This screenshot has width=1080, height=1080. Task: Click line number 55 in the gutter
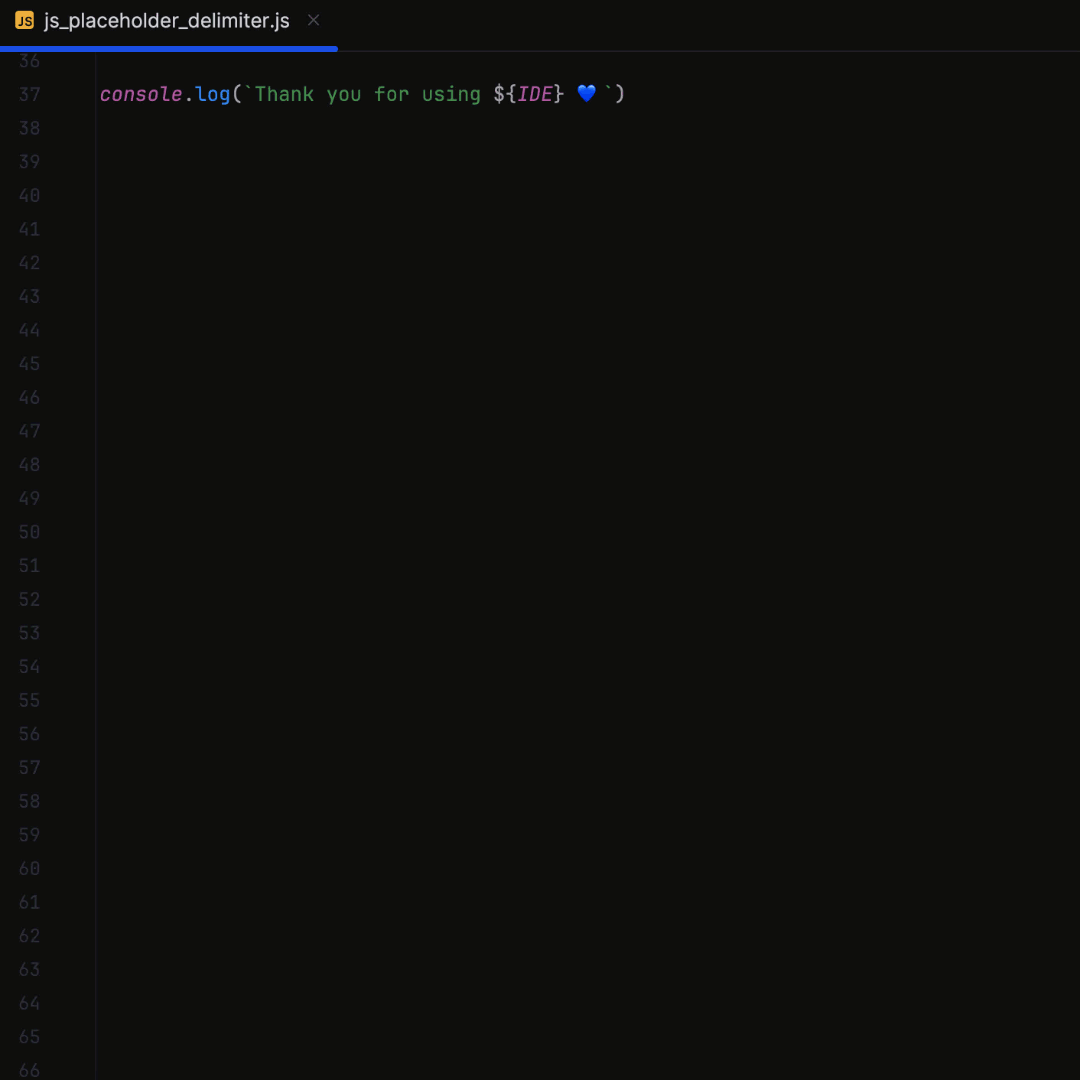(29, 700)
